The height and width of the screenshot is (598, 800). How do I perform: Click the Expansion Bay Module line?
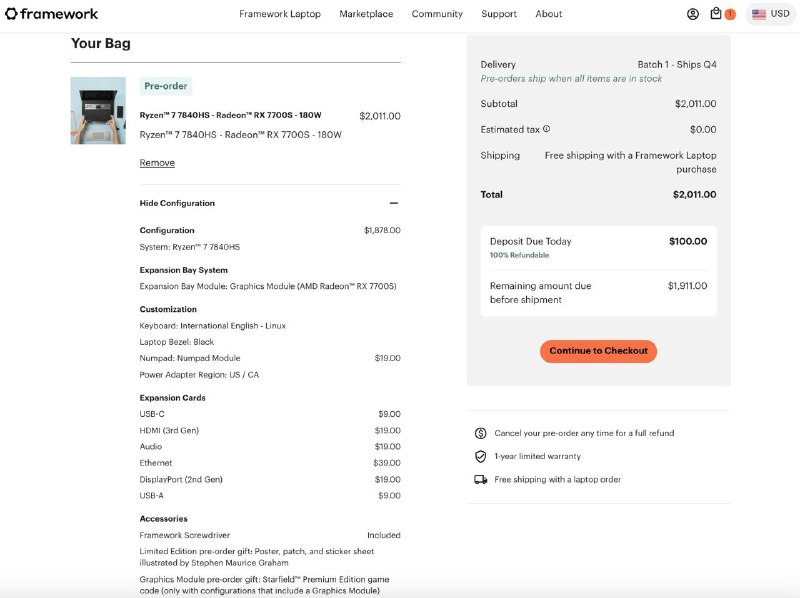click(x=268, y=286)
